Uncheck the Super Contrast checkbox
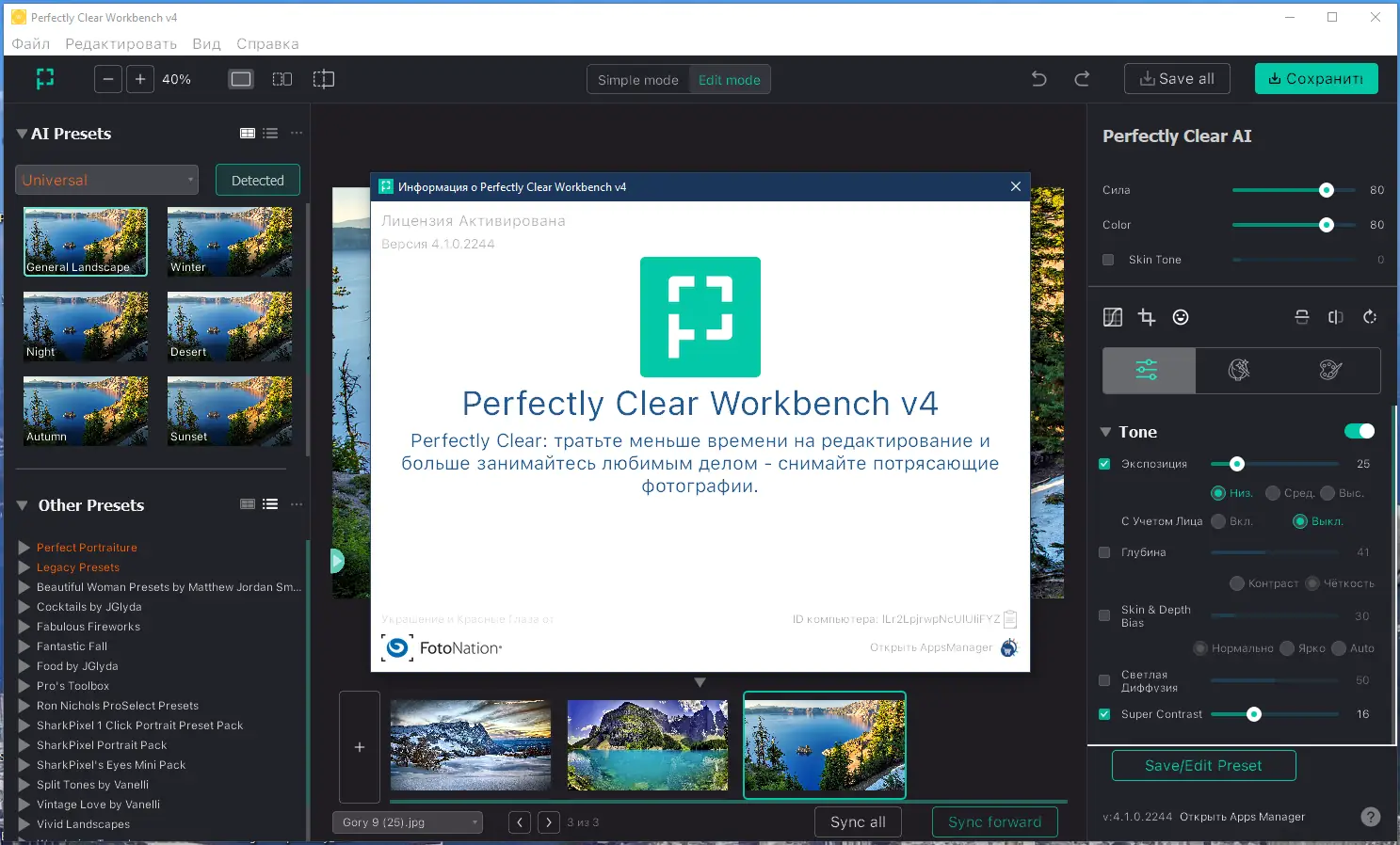The height and width of the screenshot is (845, 1400). click(1104, 714)
